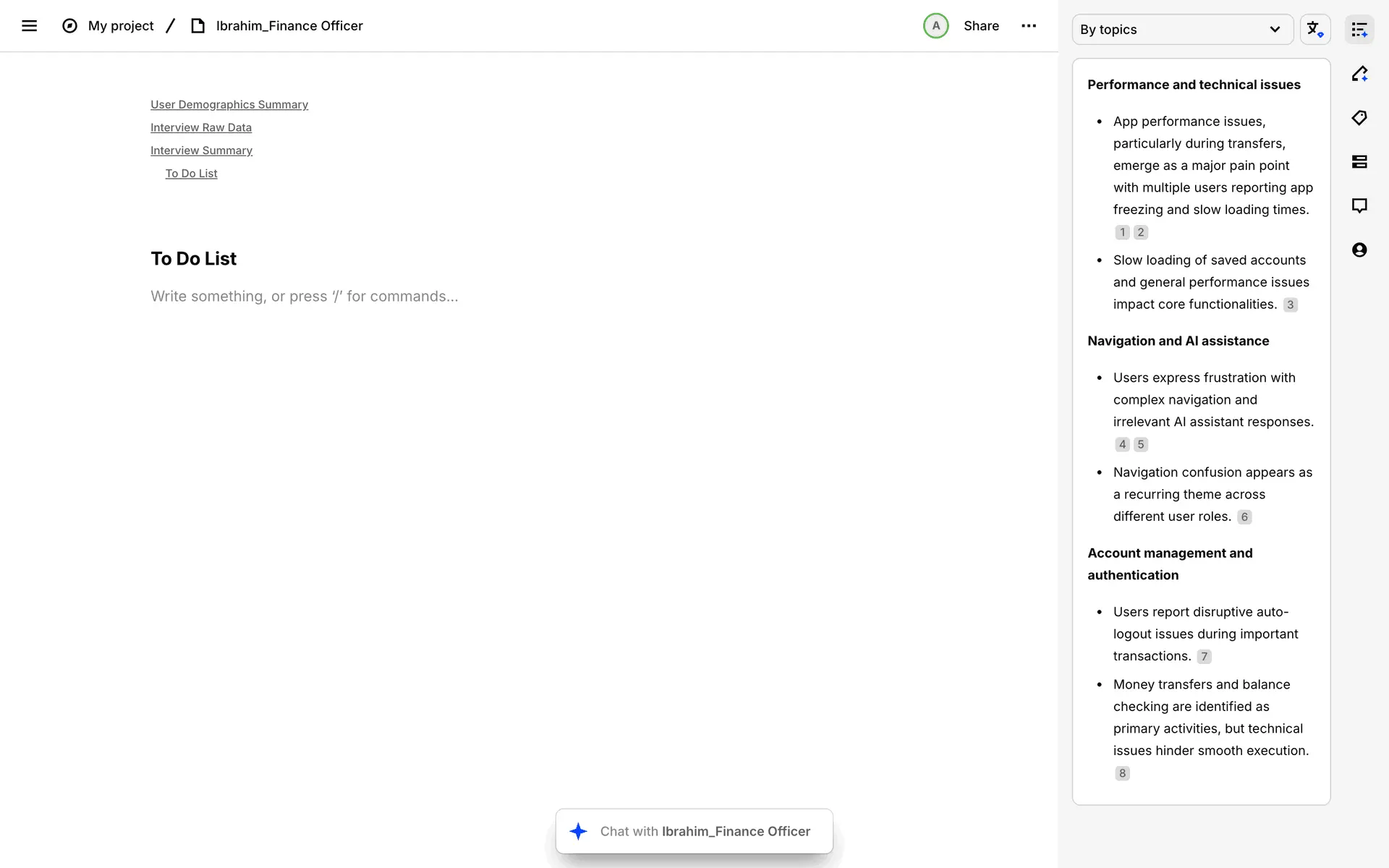Open the tags panel icon
The image size is (1389, 868).
coord(1359,118)
